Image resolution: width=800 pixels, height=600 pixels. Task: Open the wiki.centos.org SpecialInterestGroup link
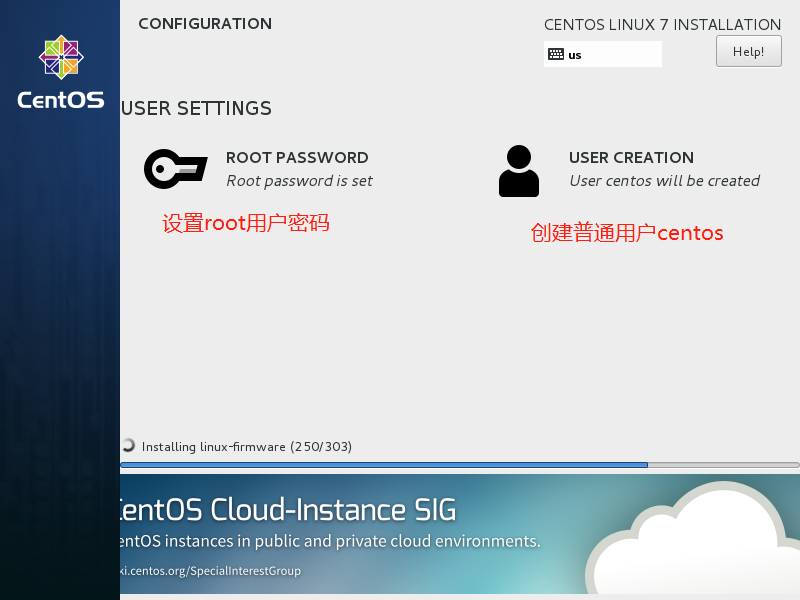click(x=210, y=571)
